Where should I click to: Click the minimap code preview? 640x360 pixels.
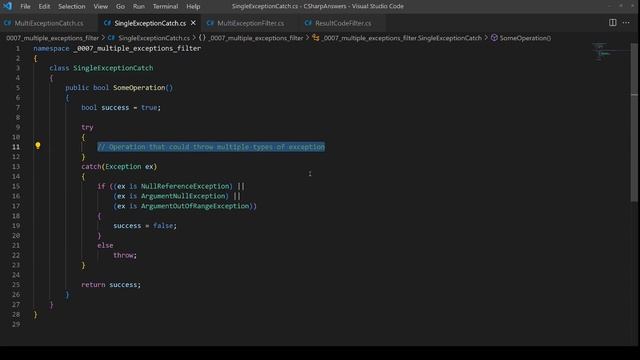pos(604,52)
